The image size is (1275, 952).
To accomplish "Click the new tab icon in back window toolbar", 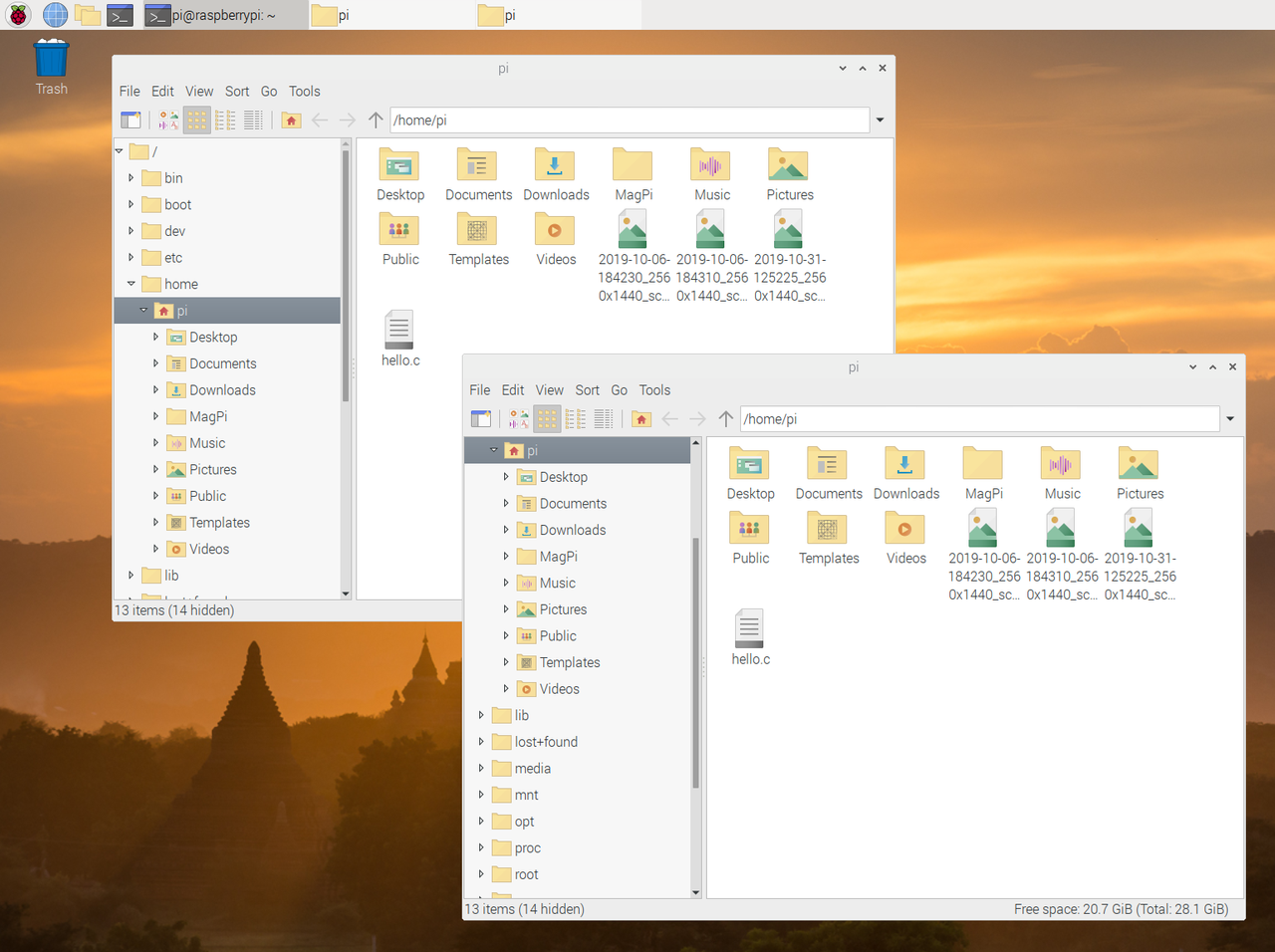I will pos(130,120).
